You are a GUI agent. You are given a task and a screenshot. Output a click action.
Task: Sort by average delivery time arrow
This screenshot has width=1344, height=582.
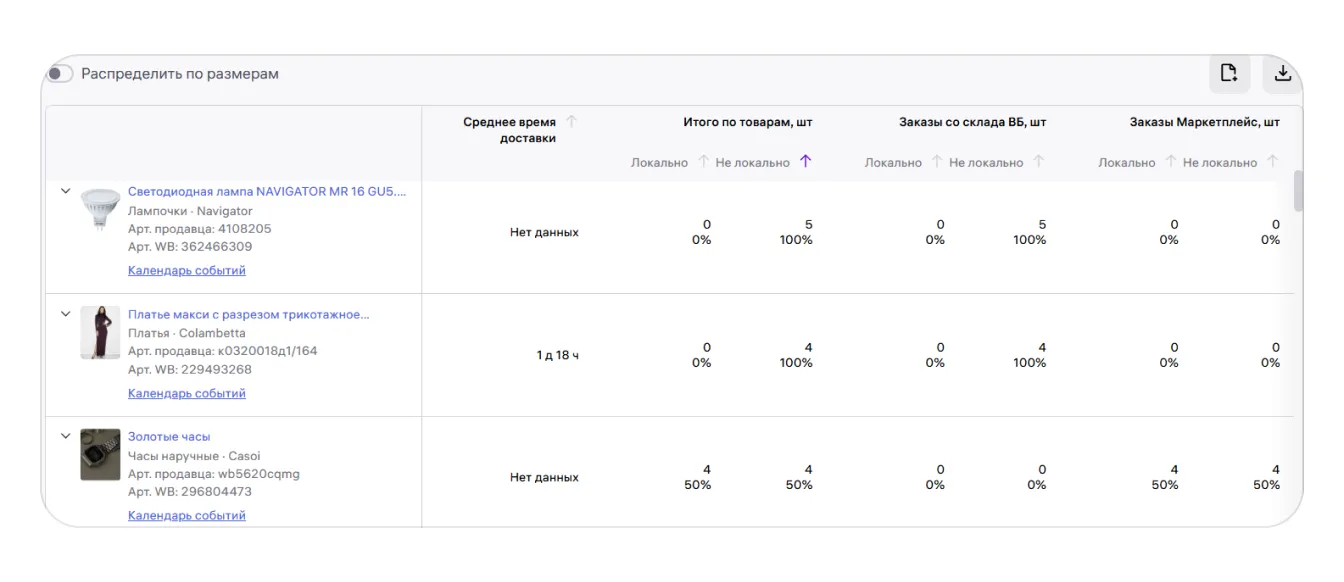click(571, 122)
